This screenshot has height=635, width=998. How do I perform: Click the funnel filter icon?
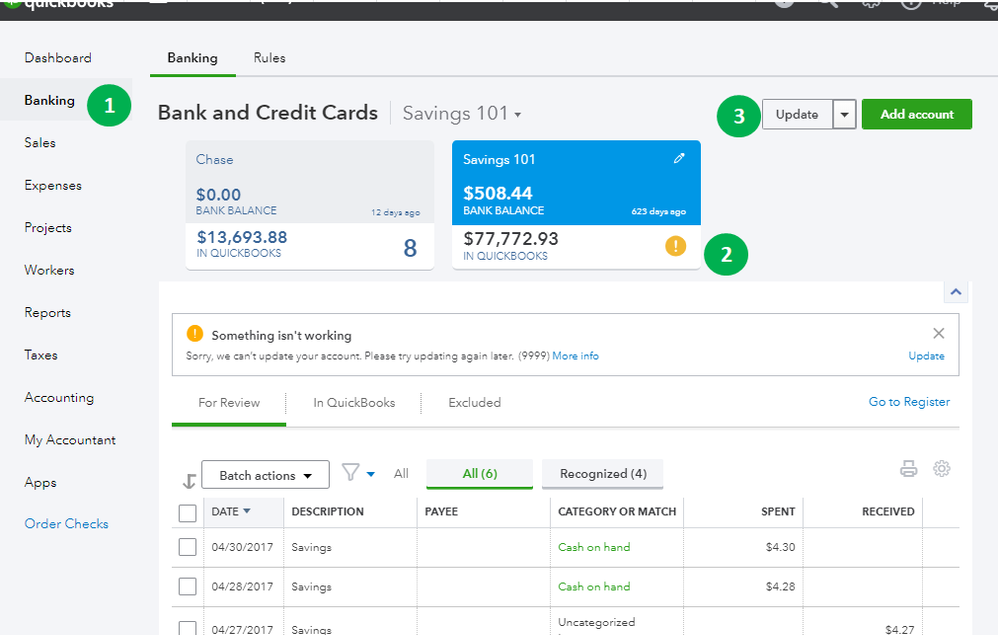click(x=351, y=472)
